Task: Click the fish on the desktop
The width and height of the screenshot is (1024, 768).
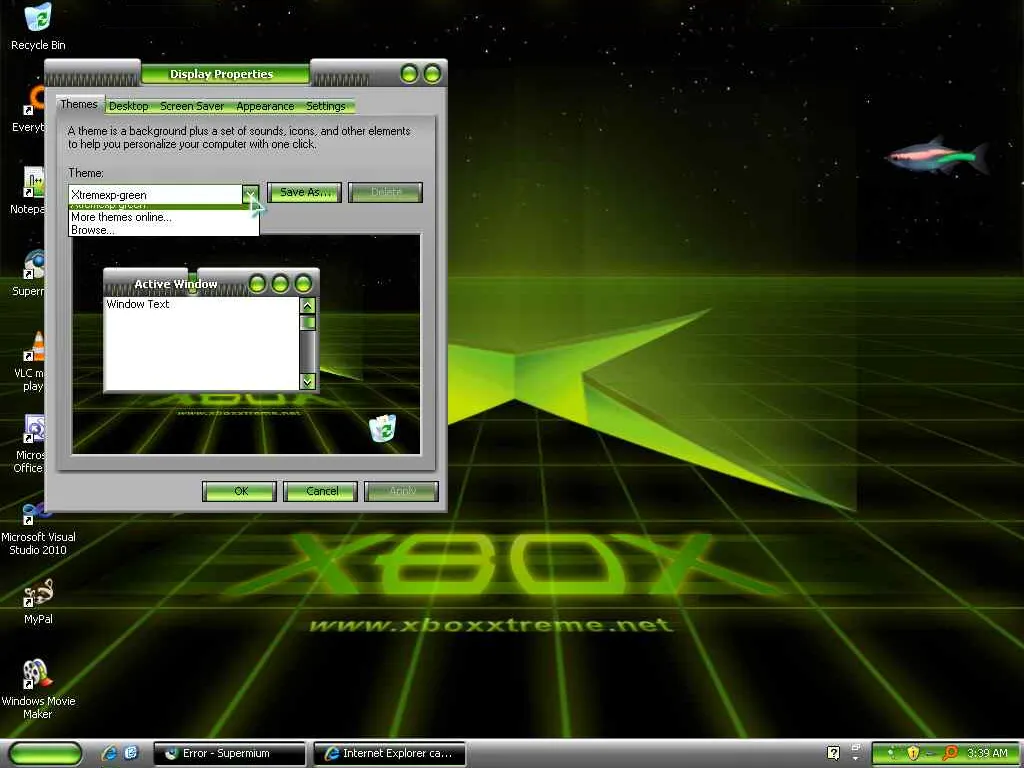Action: [937, 156]
